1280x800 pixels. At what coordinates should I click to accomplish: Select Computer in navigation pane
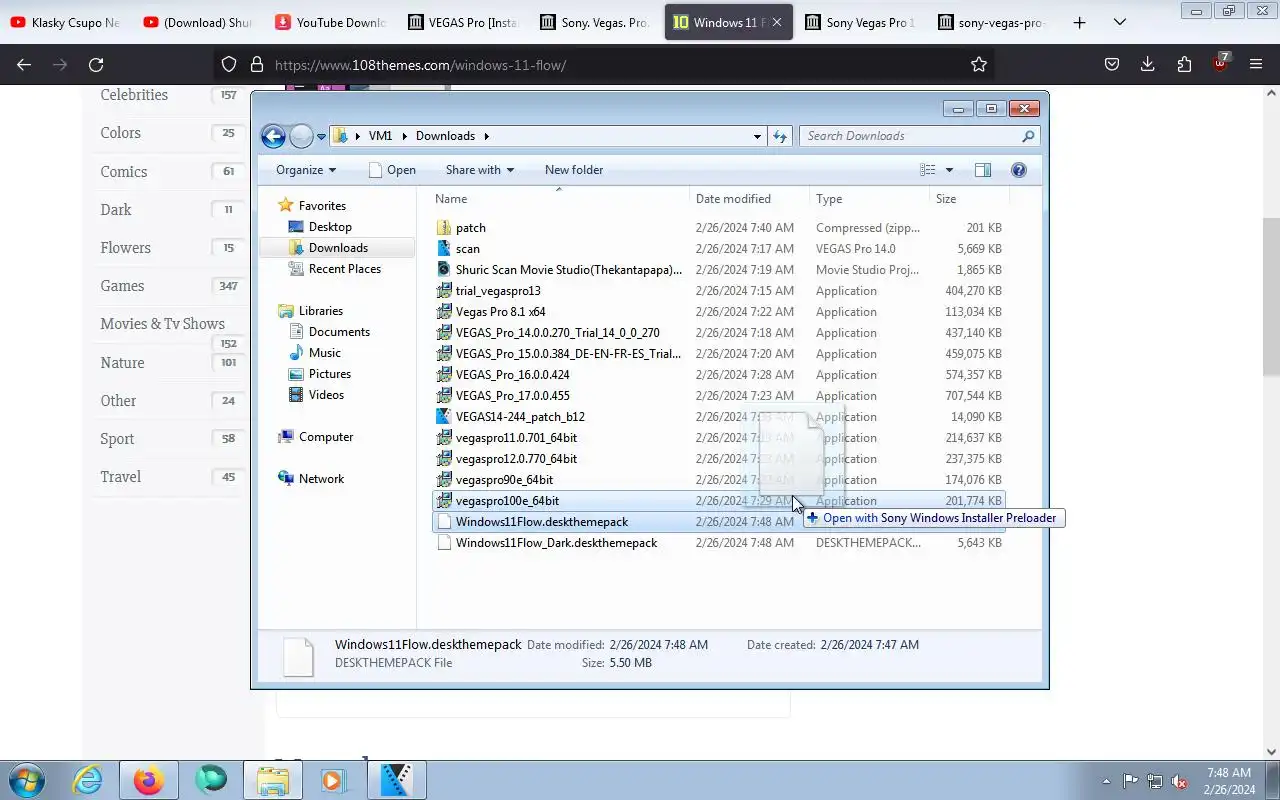[x=326, y=437]
